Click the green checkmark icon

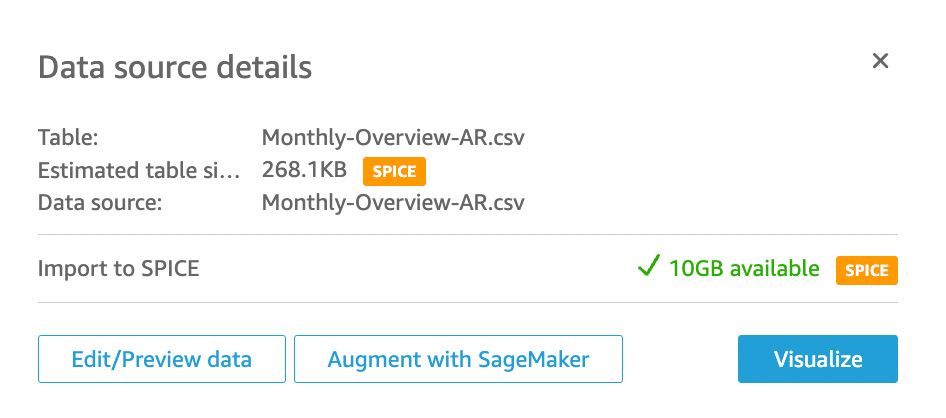648,267
